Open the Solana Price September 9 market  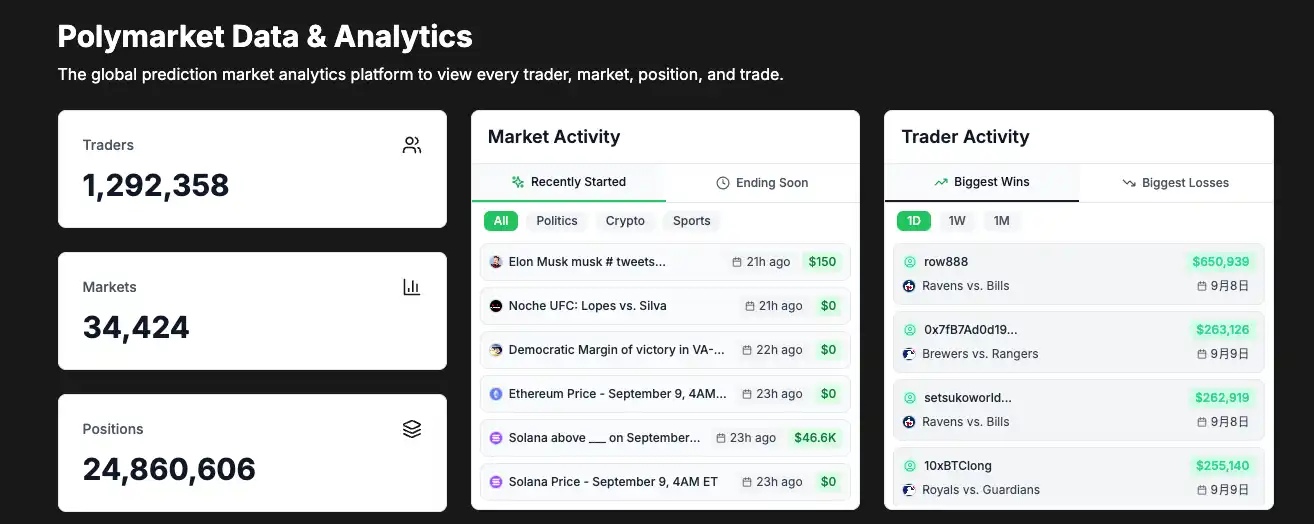(613, 482)
